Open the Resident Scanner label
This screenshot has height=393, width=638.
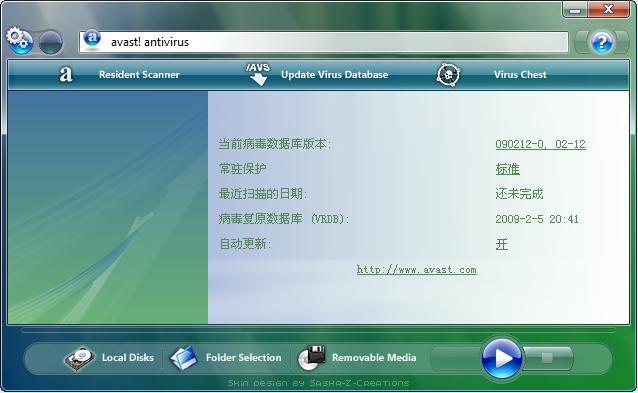139,74
